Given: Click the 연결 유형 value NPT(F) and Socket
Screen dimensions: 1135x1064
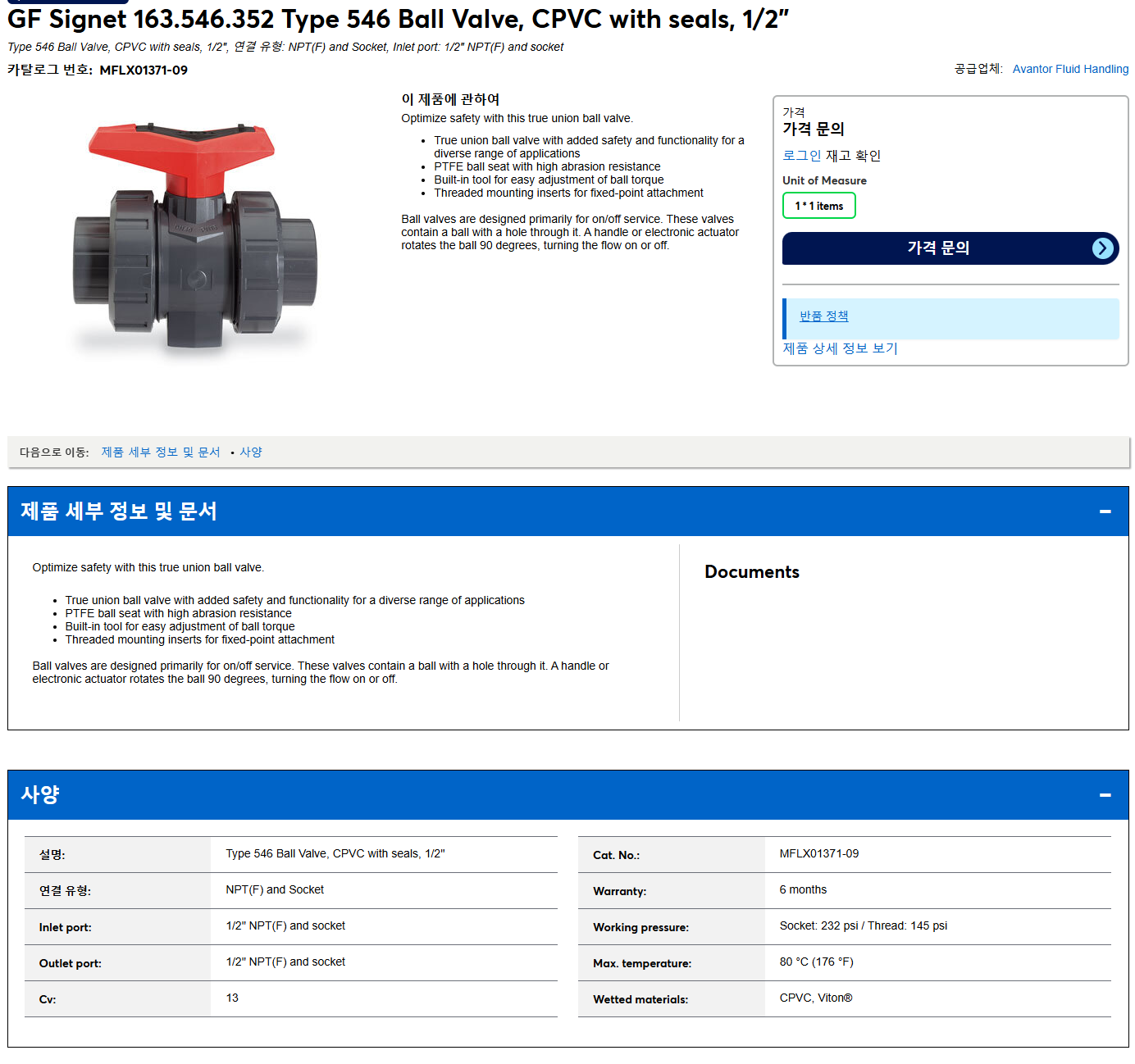Looking at the screenshot, I should tap(275, 889).
